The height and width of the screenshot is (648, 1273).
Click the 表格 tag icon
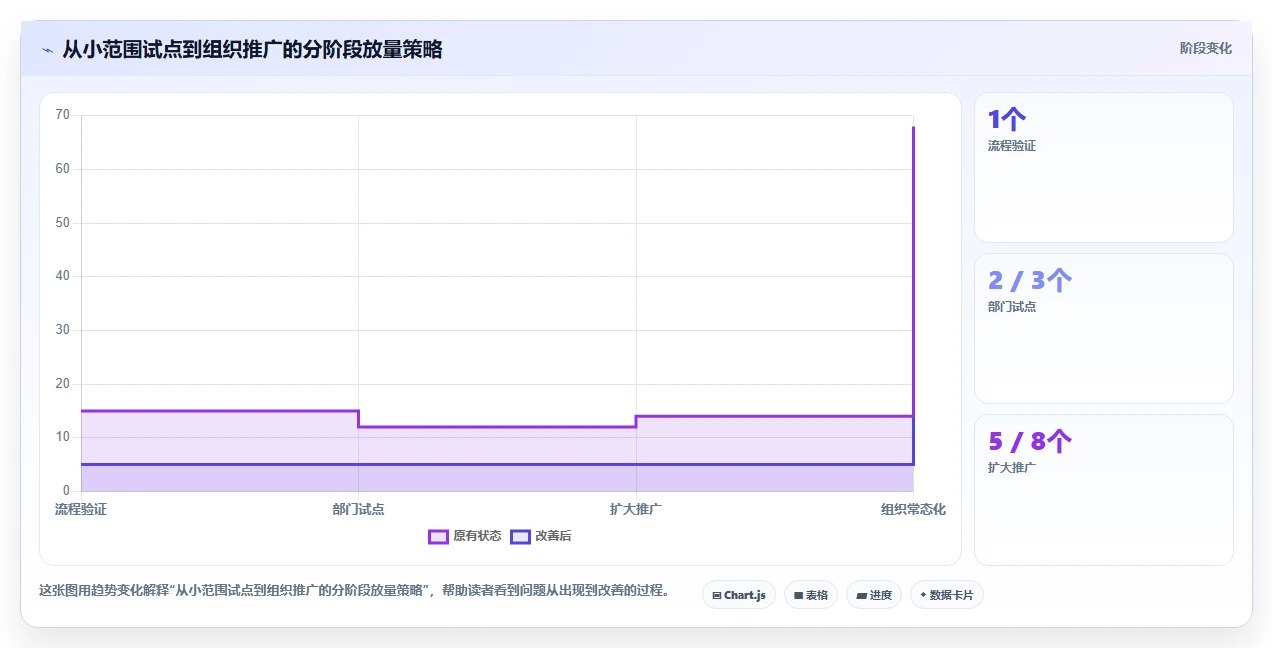click(798, 595)
